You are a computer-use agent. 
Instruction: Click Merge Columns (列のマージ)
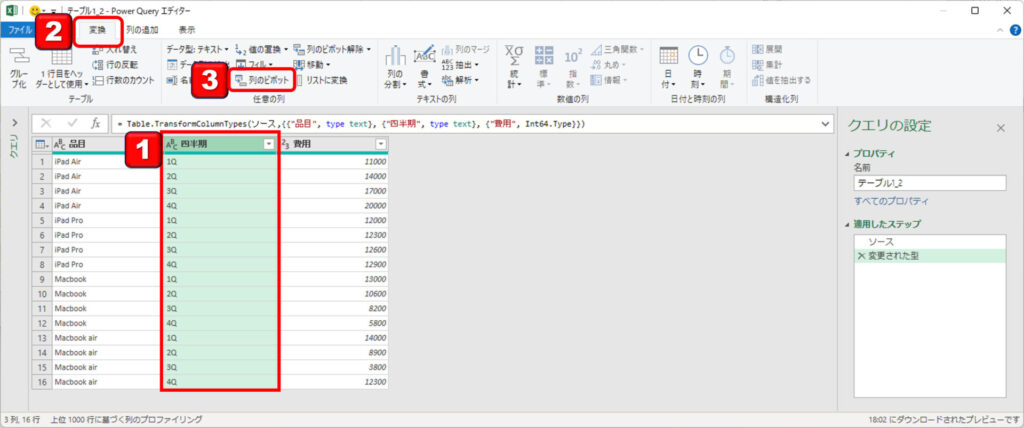466,49
